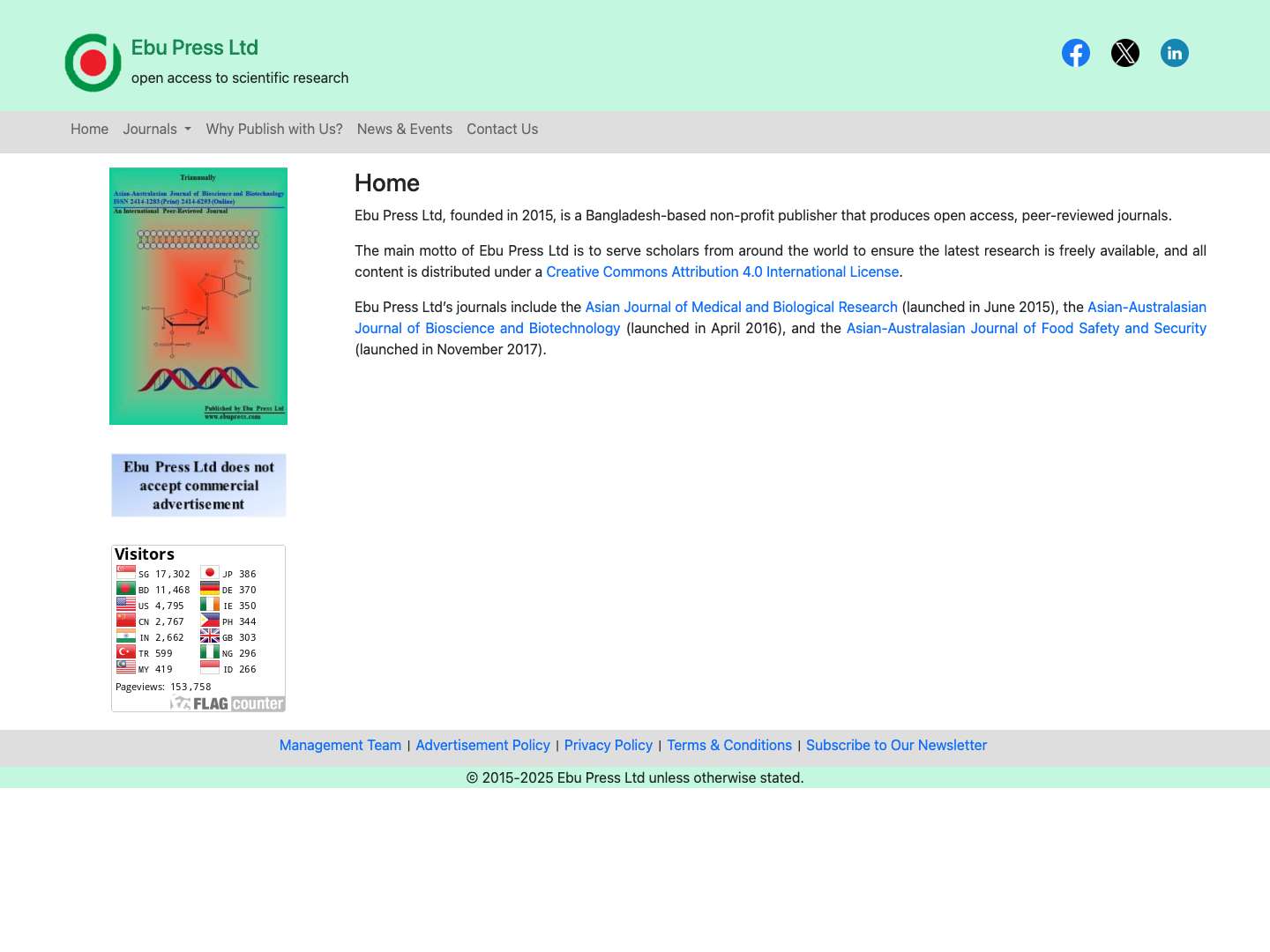Click the United States flag in visitor counter

125,603
